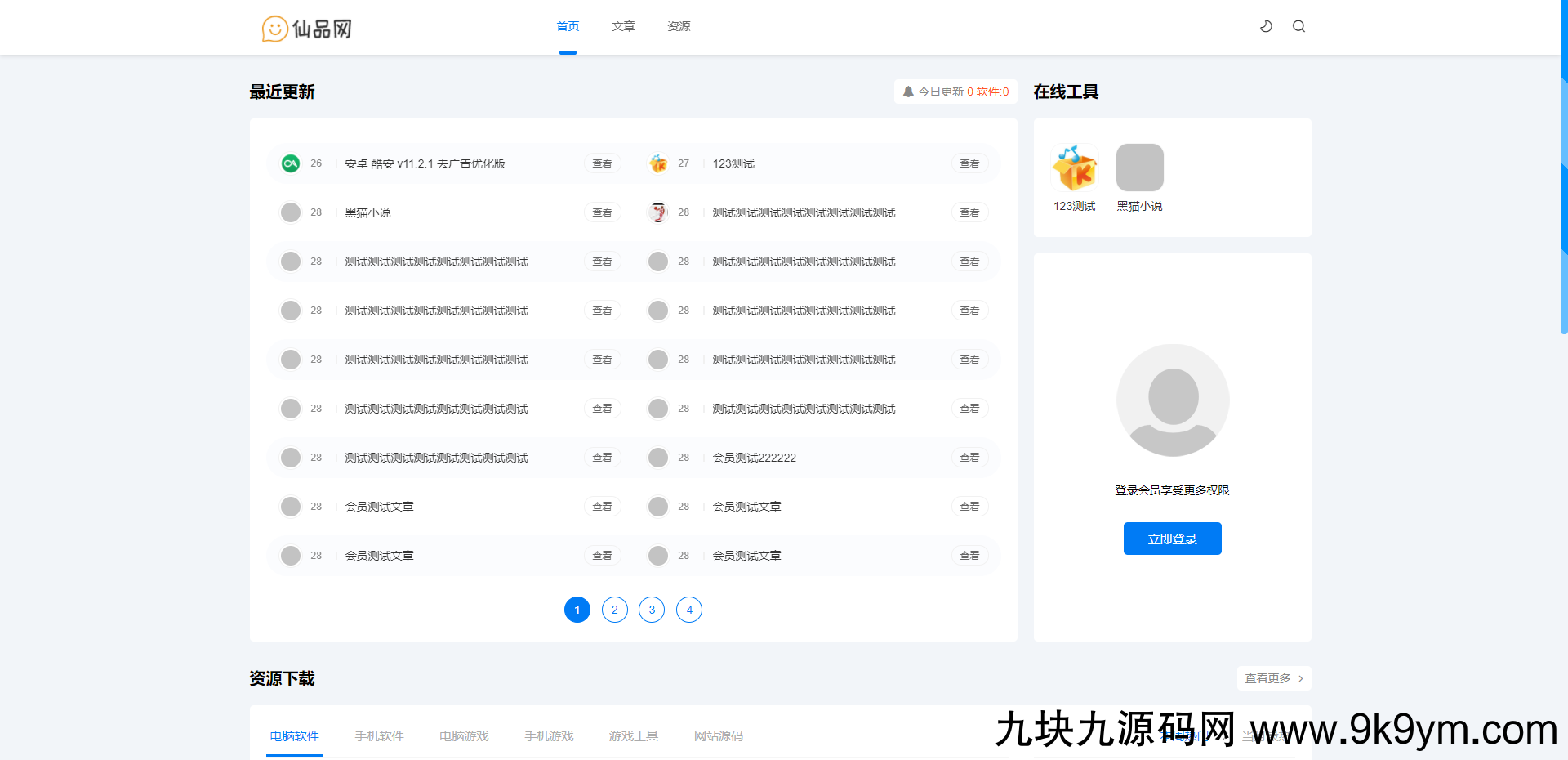
Task: Switch to the 文章 navigation tab
Action: (623, 26)
